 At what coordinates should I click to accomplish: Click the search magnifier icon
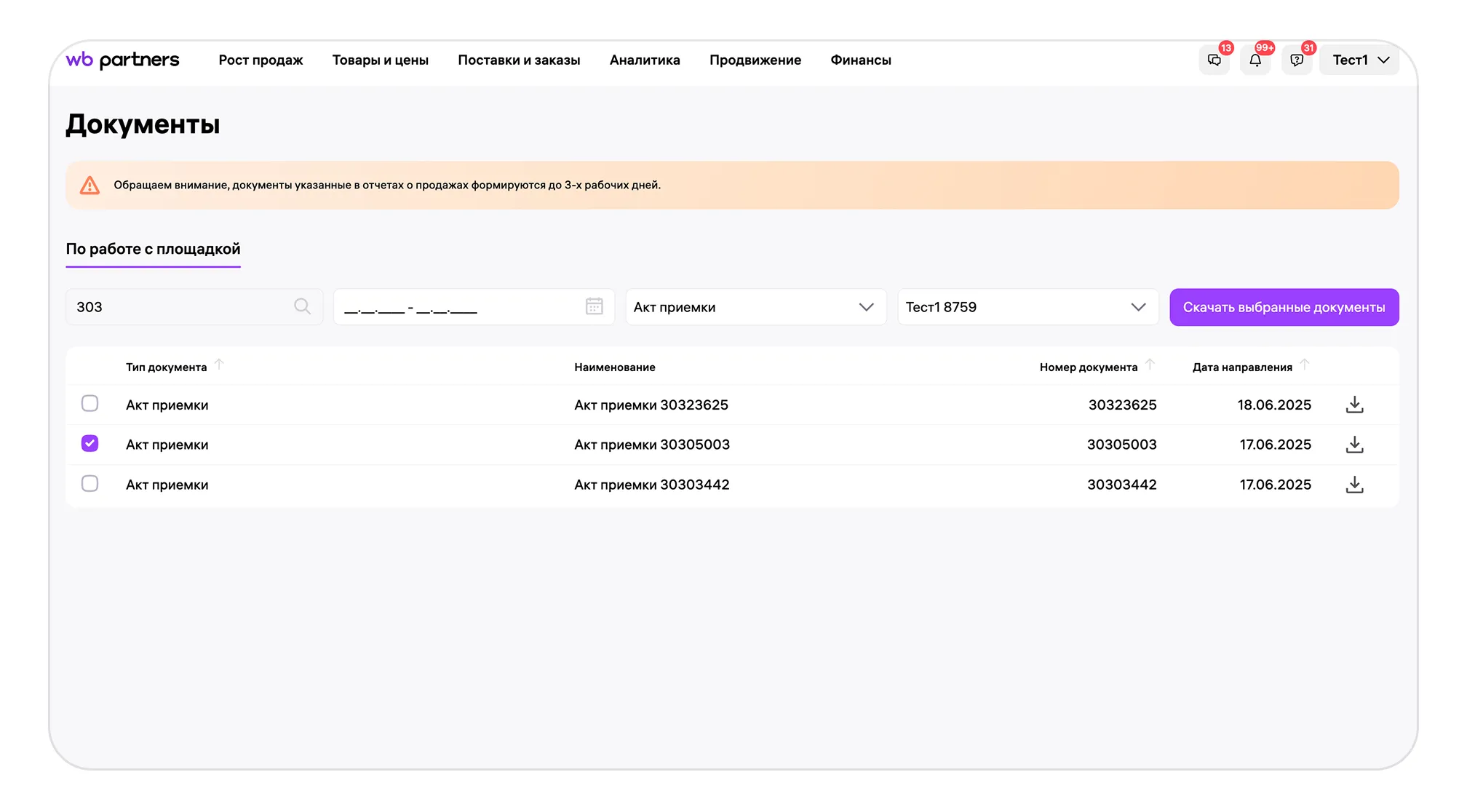click(302, 306)
